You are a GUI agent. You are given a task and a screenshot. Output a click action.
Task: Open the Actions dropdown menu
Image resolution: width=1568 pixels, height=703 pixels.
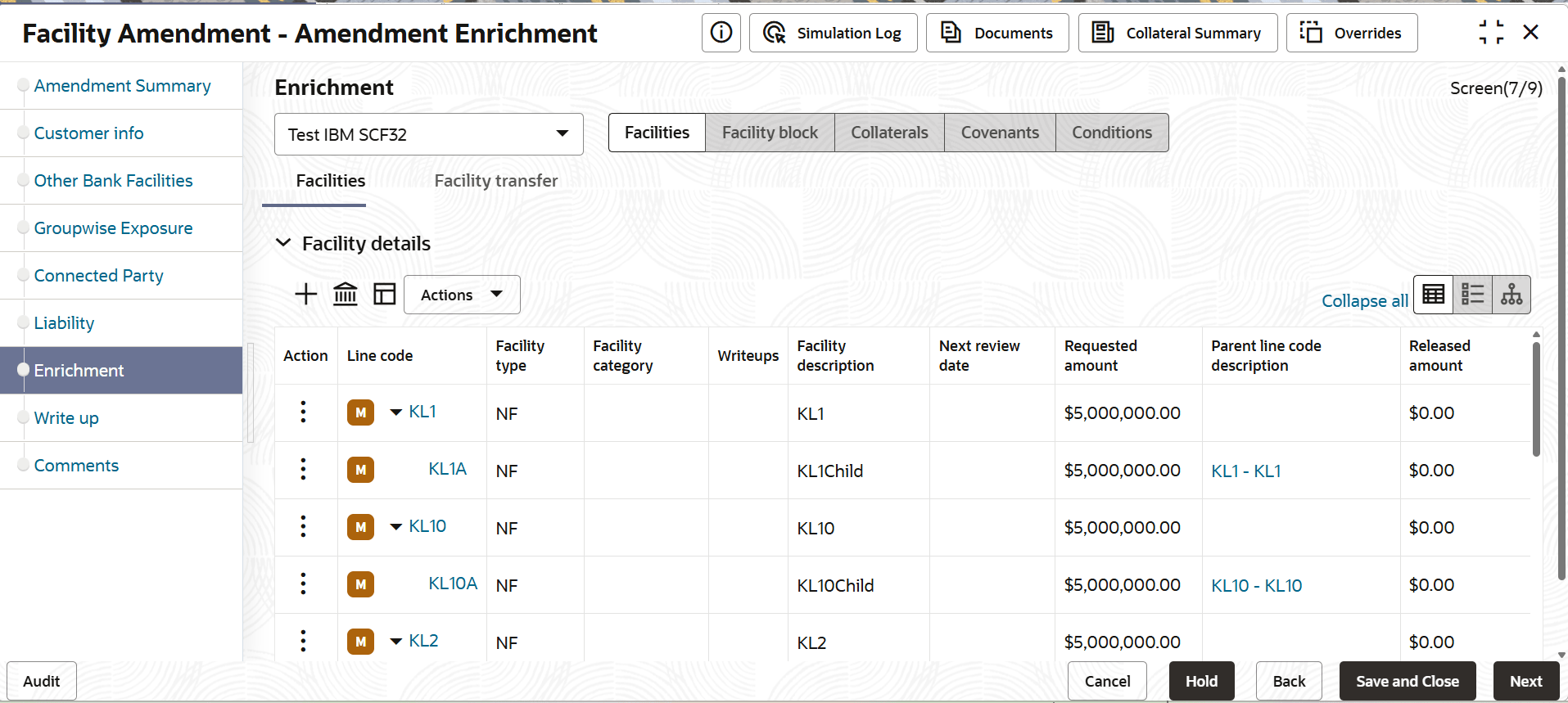[462, 295]
